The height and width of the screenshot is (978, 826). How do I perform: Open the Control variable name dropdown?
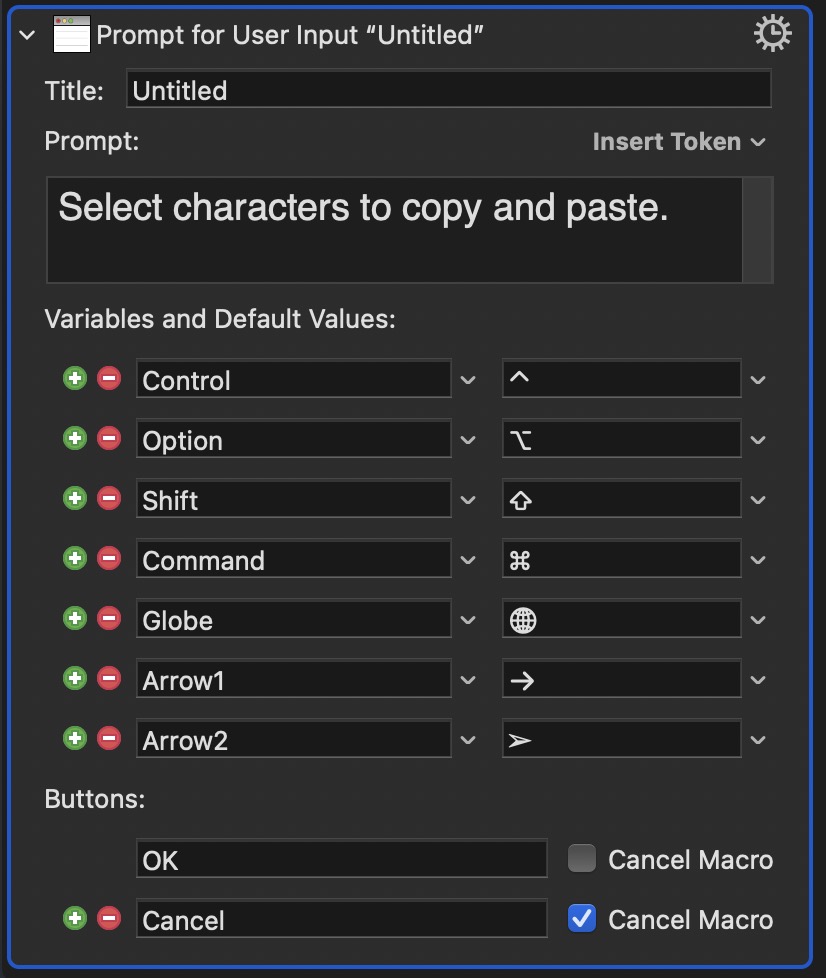[x=468, y=380]
